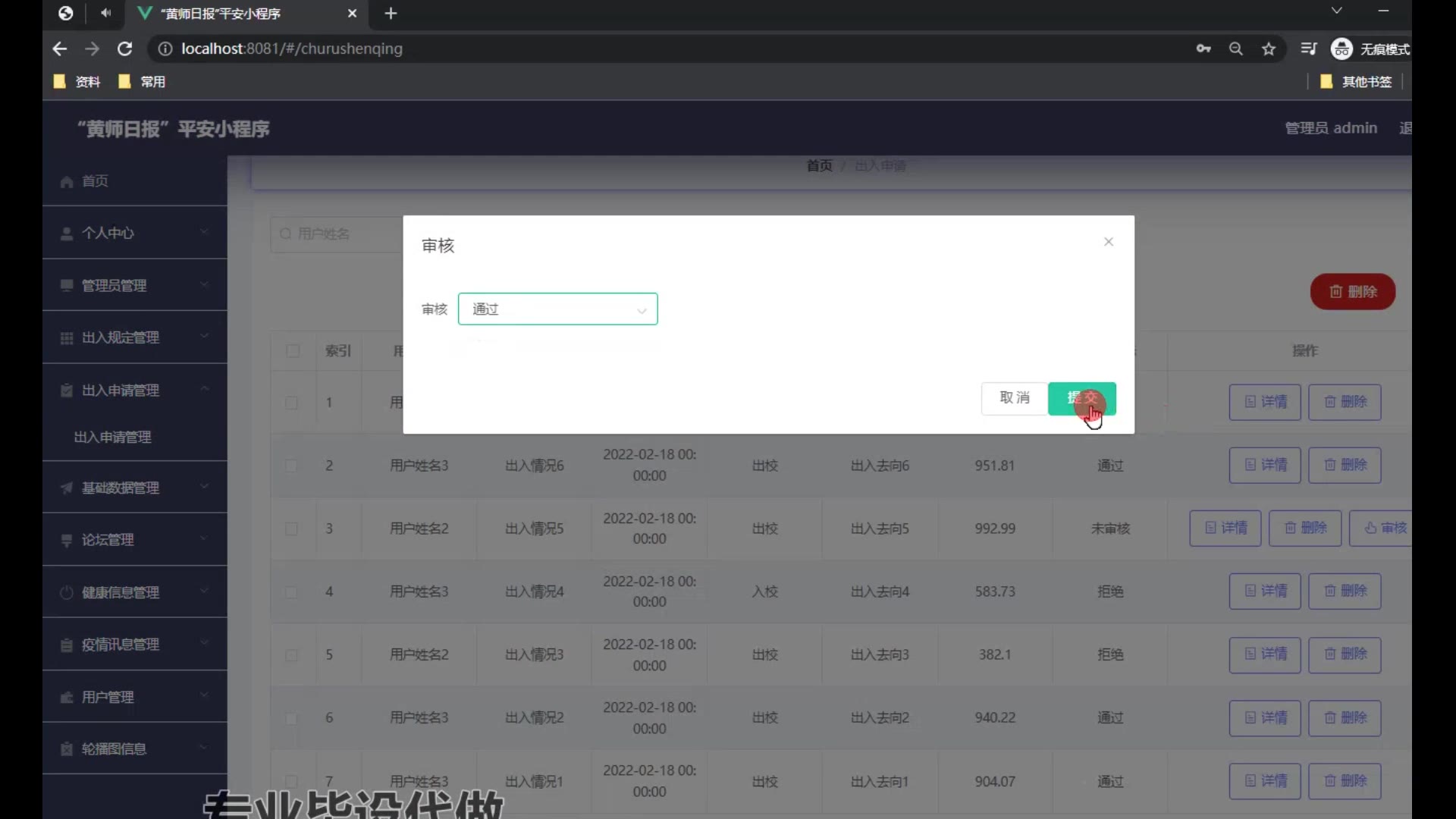Open the media control playlist icon

pos(1309,49)
